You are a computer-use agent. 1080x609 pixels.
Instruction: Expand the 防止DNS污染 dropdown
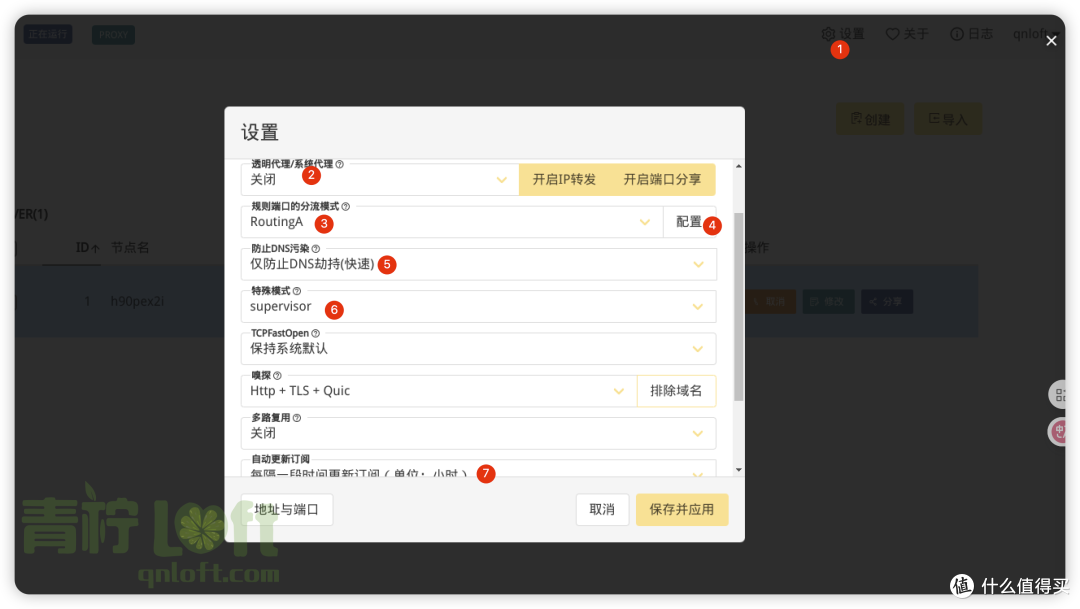[x=479, y=265]
